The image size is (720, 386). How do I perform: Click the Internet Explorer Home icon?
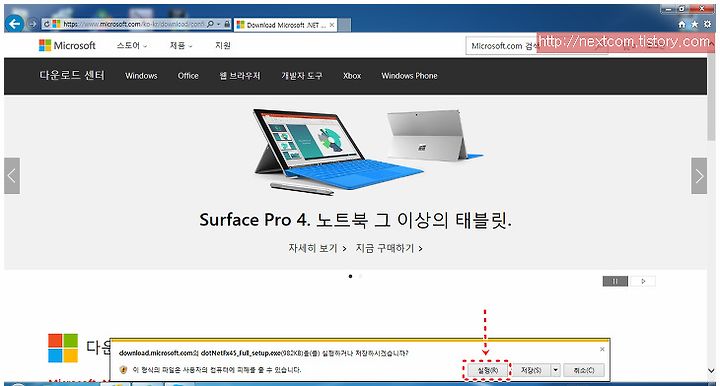point(682,24)
